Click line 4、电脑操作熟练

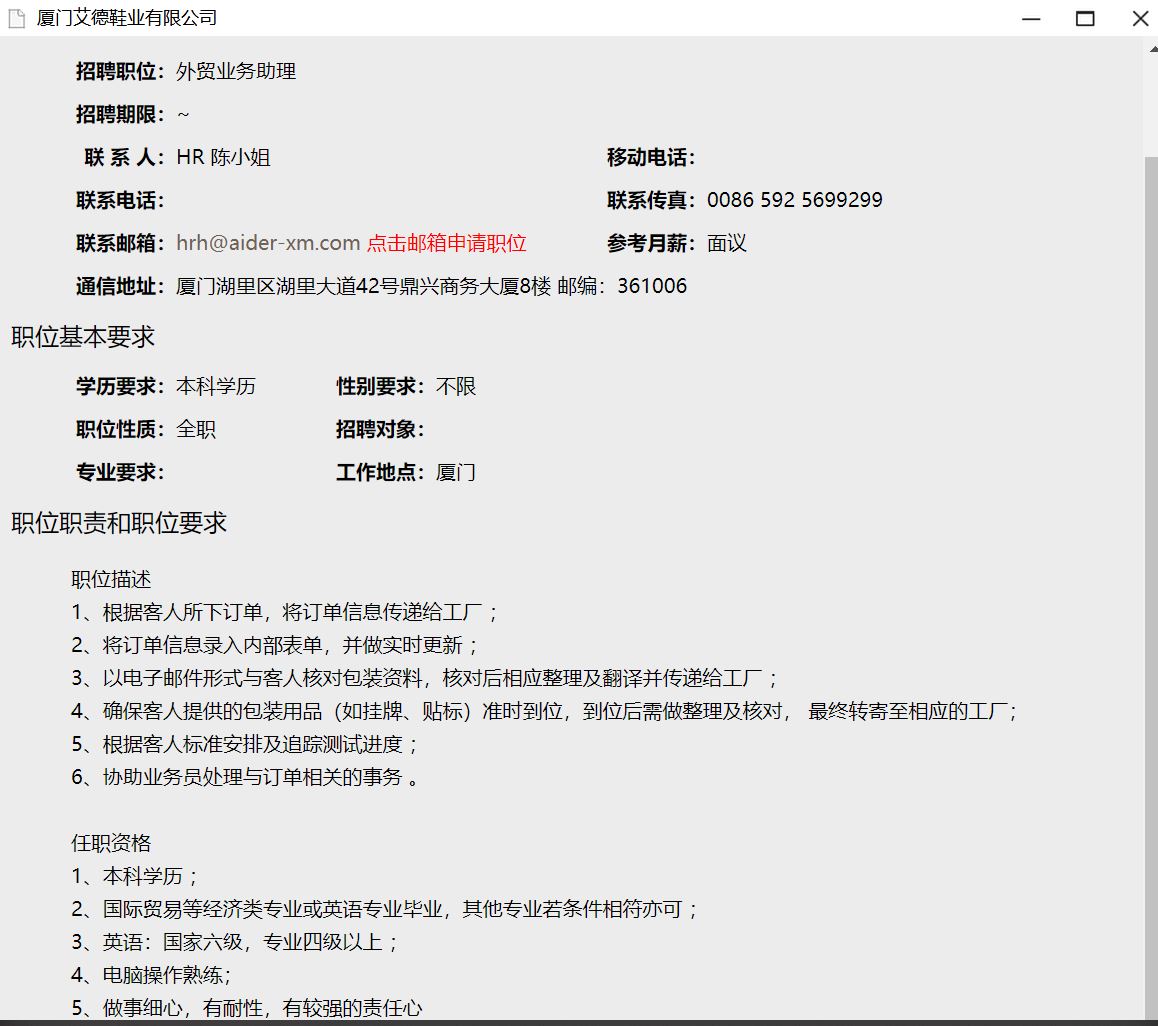pos(151,975)
